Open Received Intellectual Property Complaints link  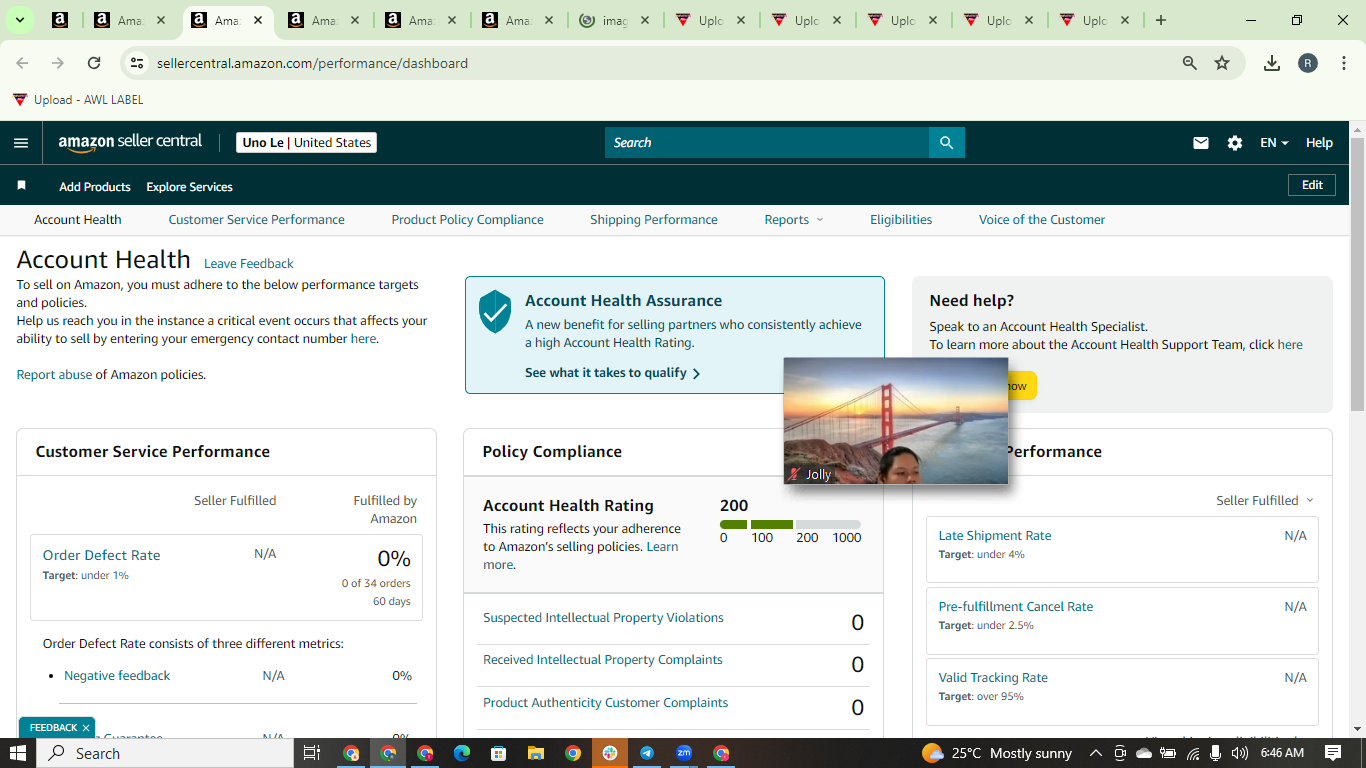point(602,660)
